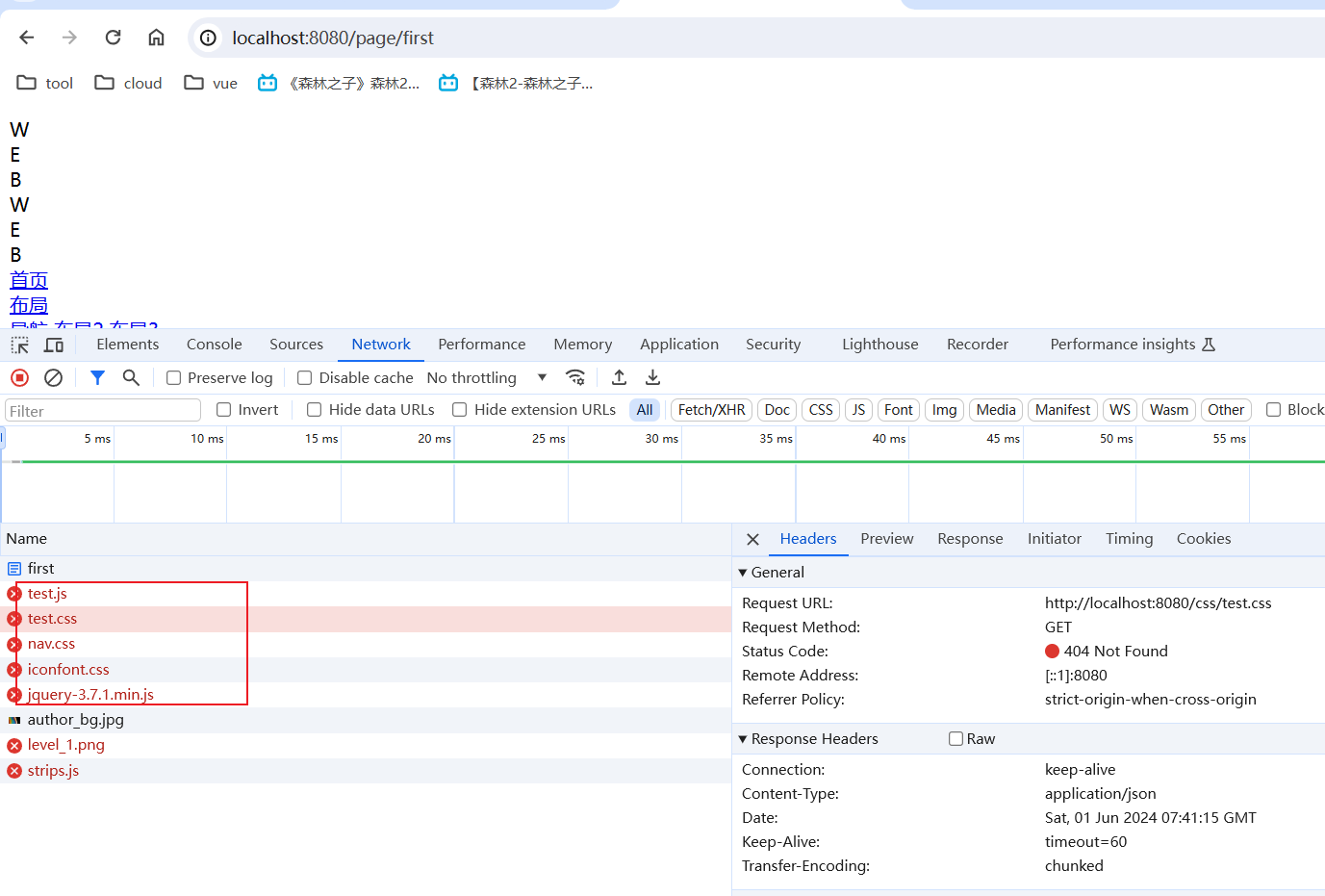Image resolution: width=1325 pixels, height=896 pixels.
Task: Open the cloud bookmarks folder
Action: point(128,83)
